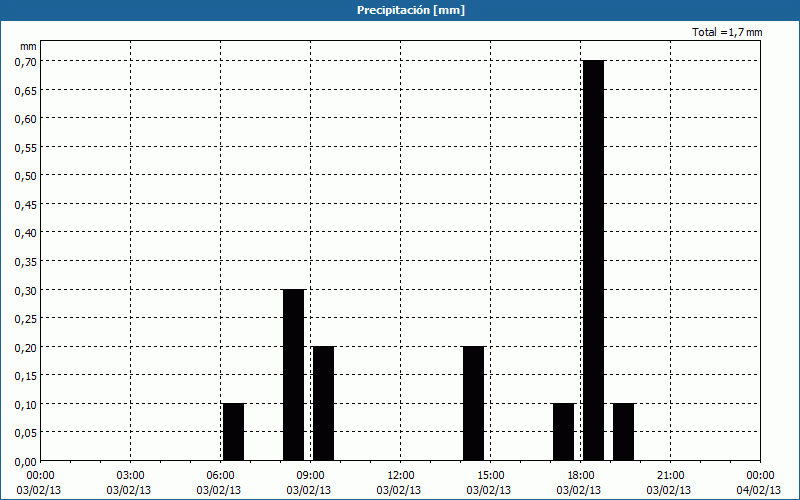The image size is (800, 500).
Task: Click the 15:00 time axis label
Action: (x=490, y=476)
